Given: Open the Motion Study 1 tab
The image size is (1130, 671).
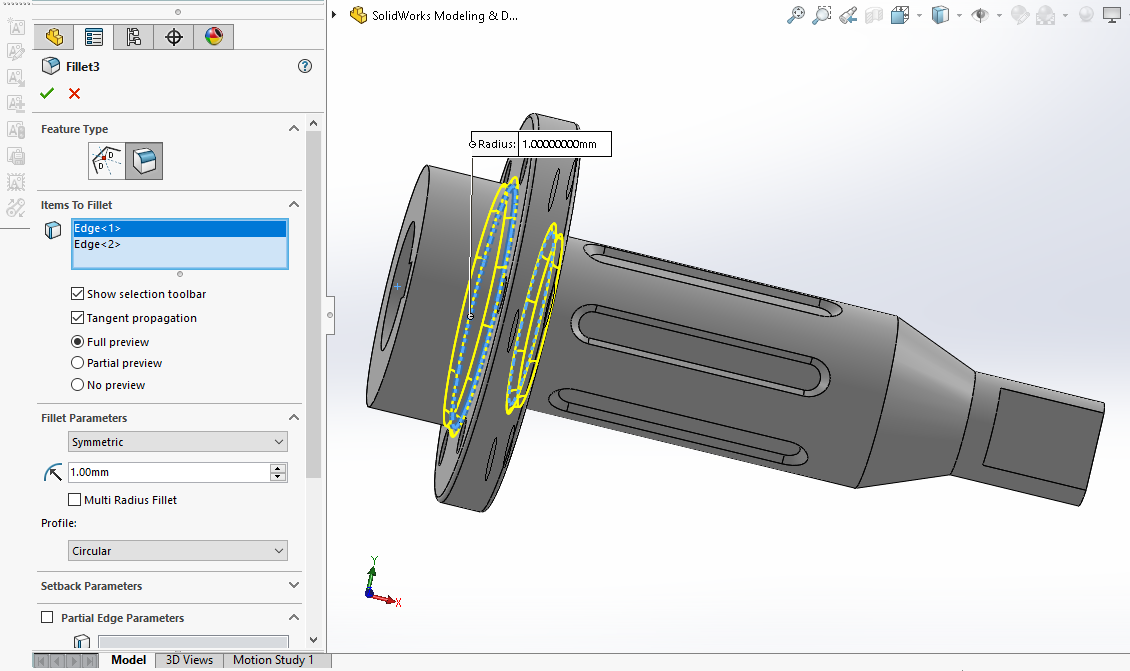Looking at the screenshot, I should (273, 660).
